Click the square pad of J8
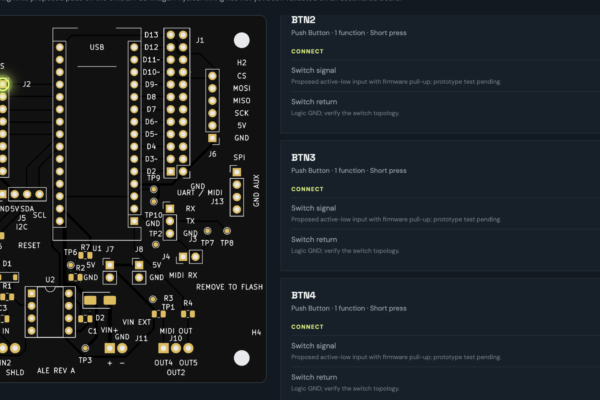 click(x=139, y=265)
